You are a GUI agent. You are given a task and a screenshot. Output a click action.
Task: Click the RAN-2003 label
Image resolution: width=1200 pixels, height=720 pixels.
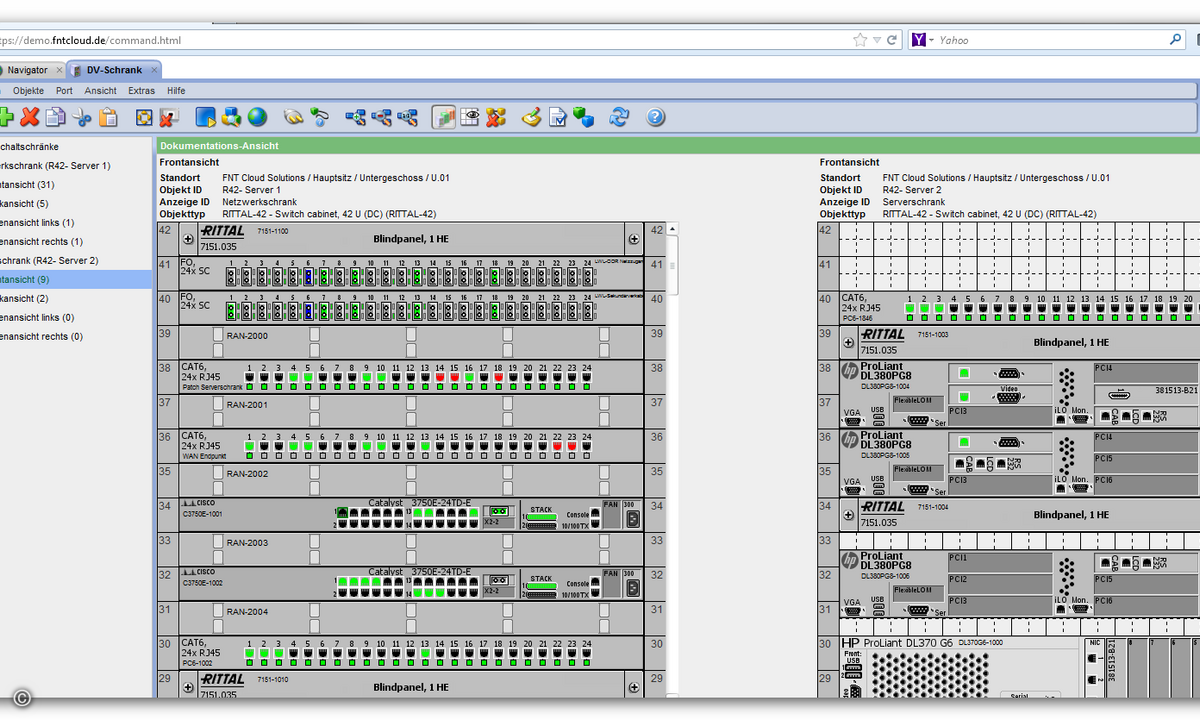[x=247, y=543]
